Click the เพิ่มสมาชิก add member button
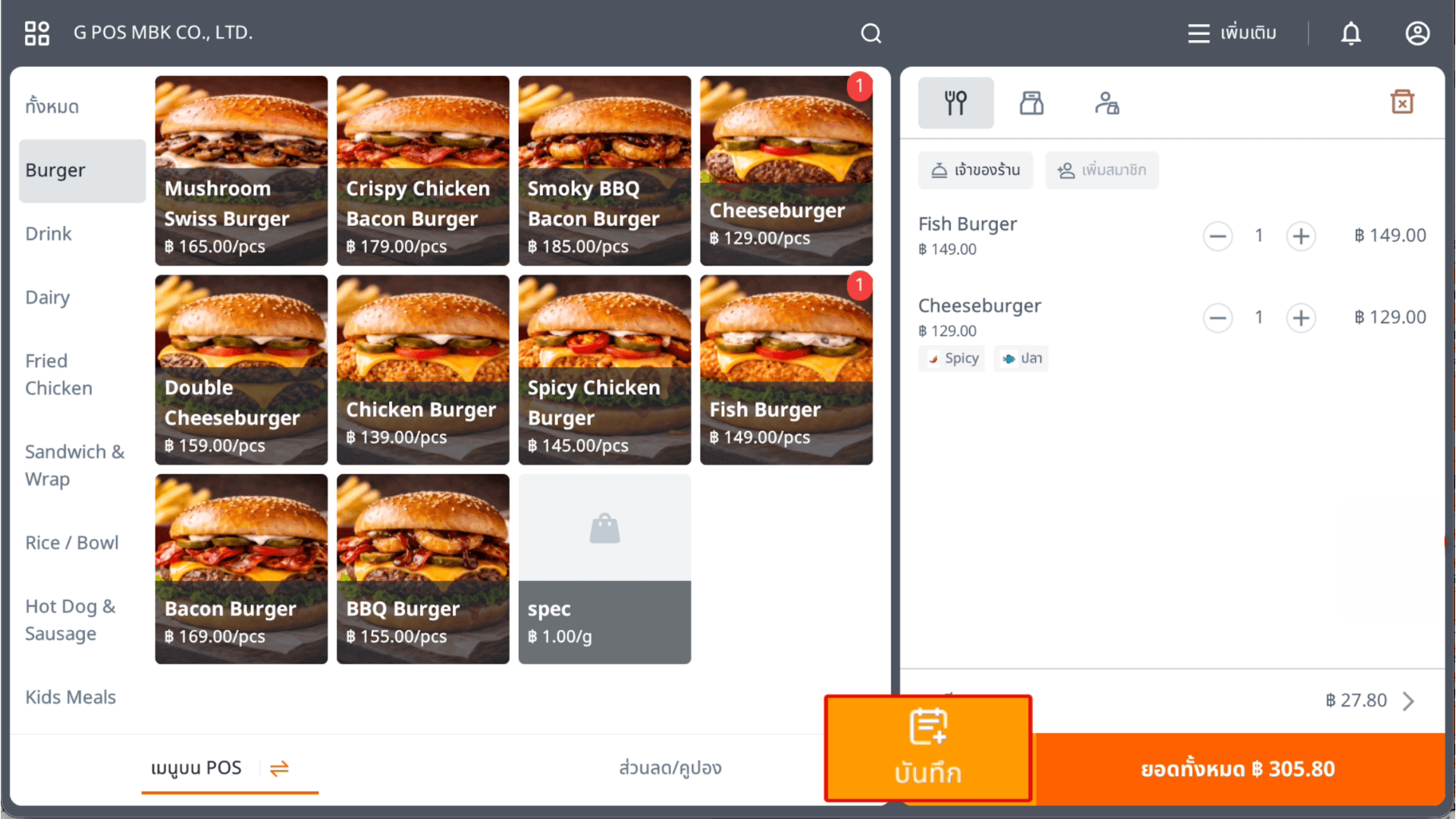 1101,170
